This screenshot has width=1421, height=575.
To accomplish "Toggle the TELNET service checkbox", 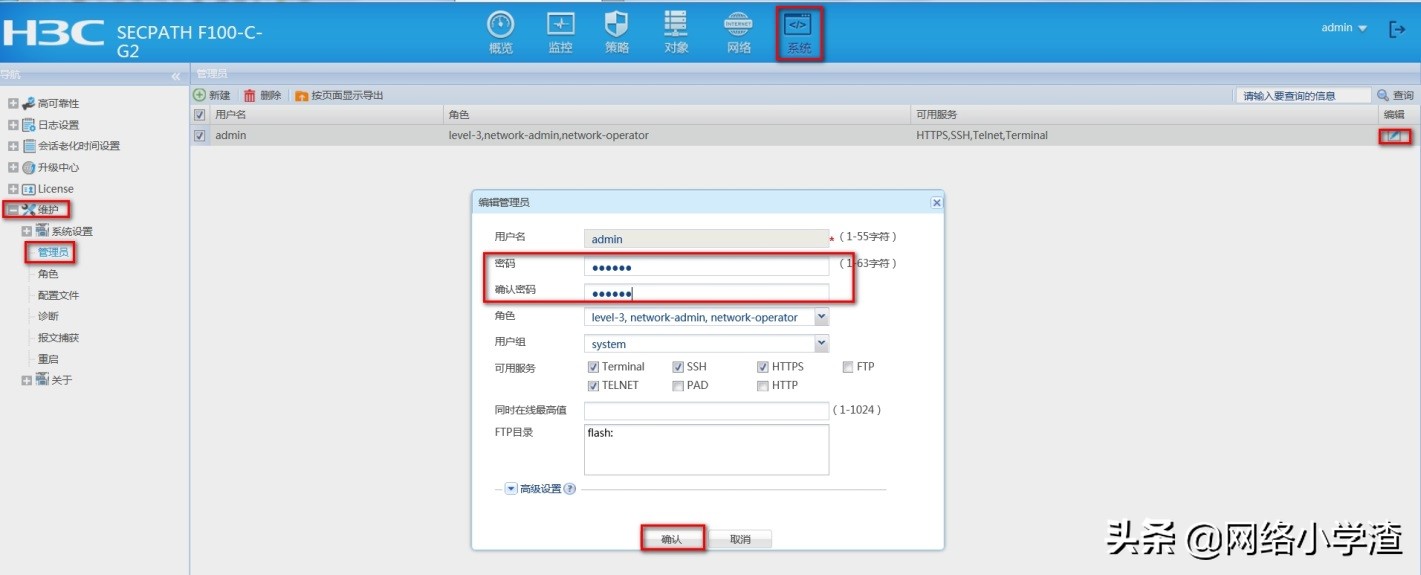I will coord(593,385).
